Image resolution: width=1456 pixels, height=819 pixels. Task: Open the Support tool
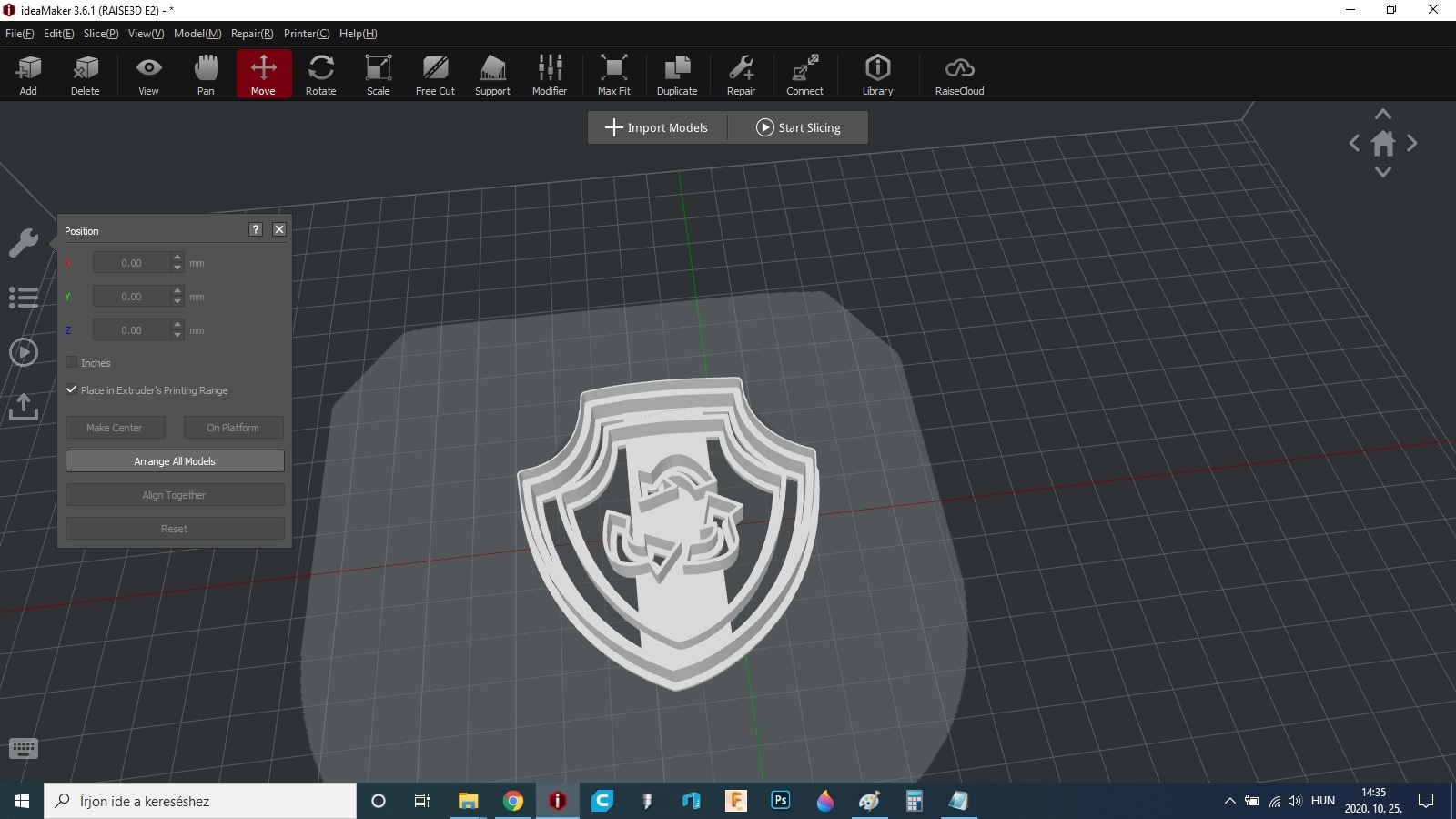(492, 74)
